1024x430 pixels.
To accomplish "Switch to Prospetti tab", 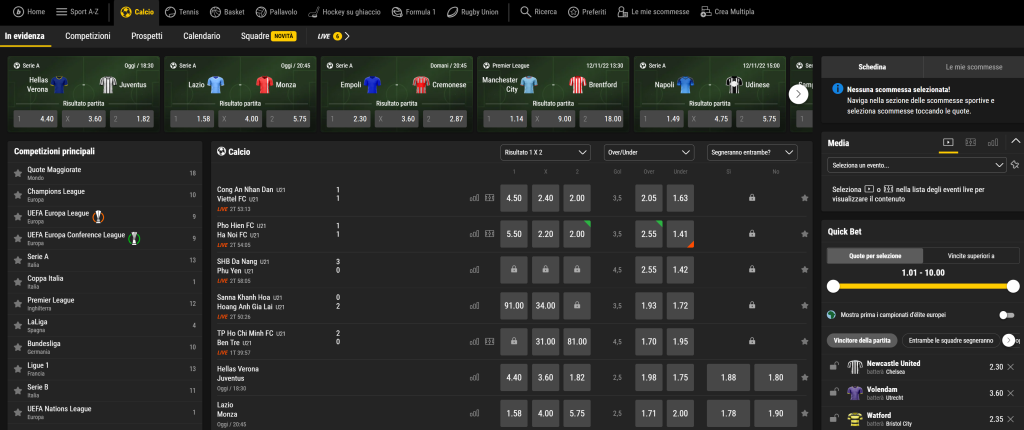I will pyautogui.click(x=147, y=36).
